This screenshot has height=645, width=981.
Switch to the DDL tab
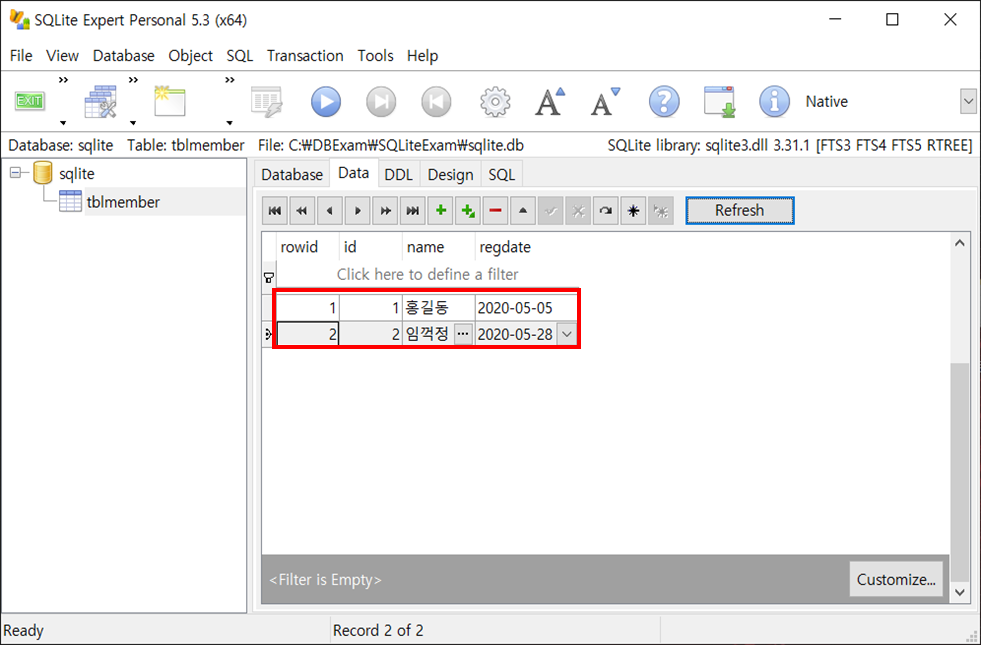coord(399,175)
